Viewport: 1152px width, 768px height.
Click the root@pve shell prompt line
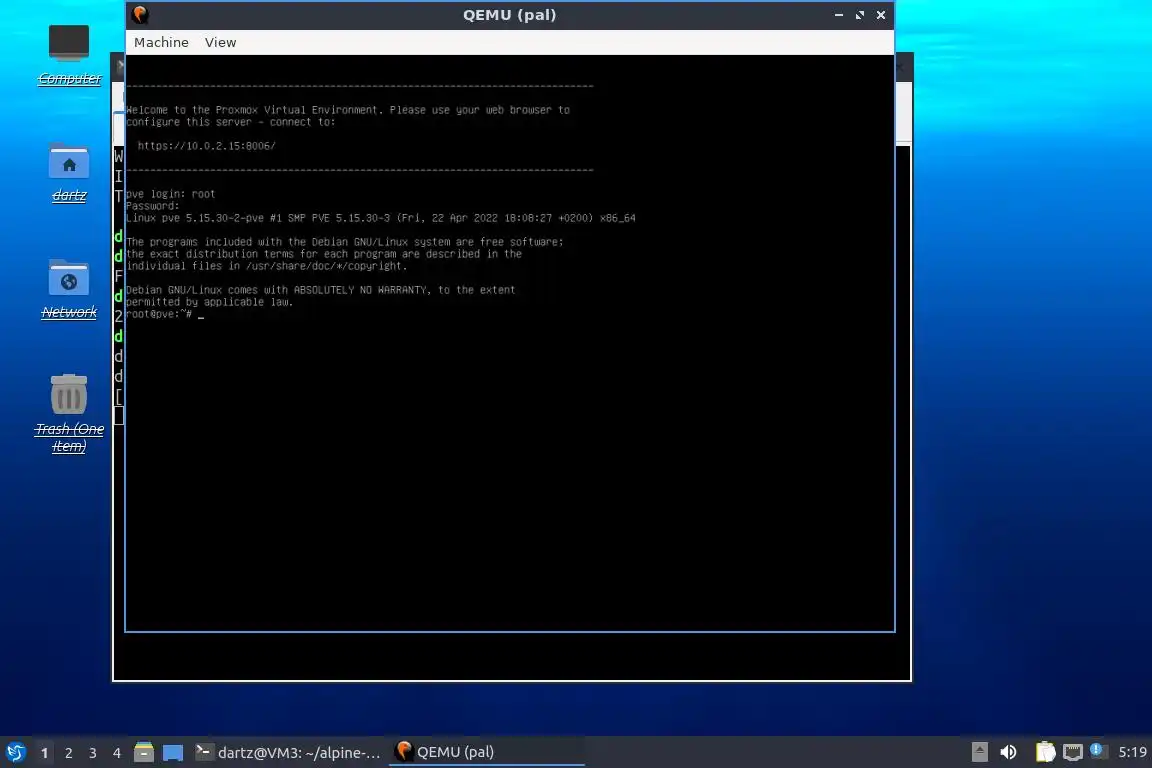click(165, 315)
